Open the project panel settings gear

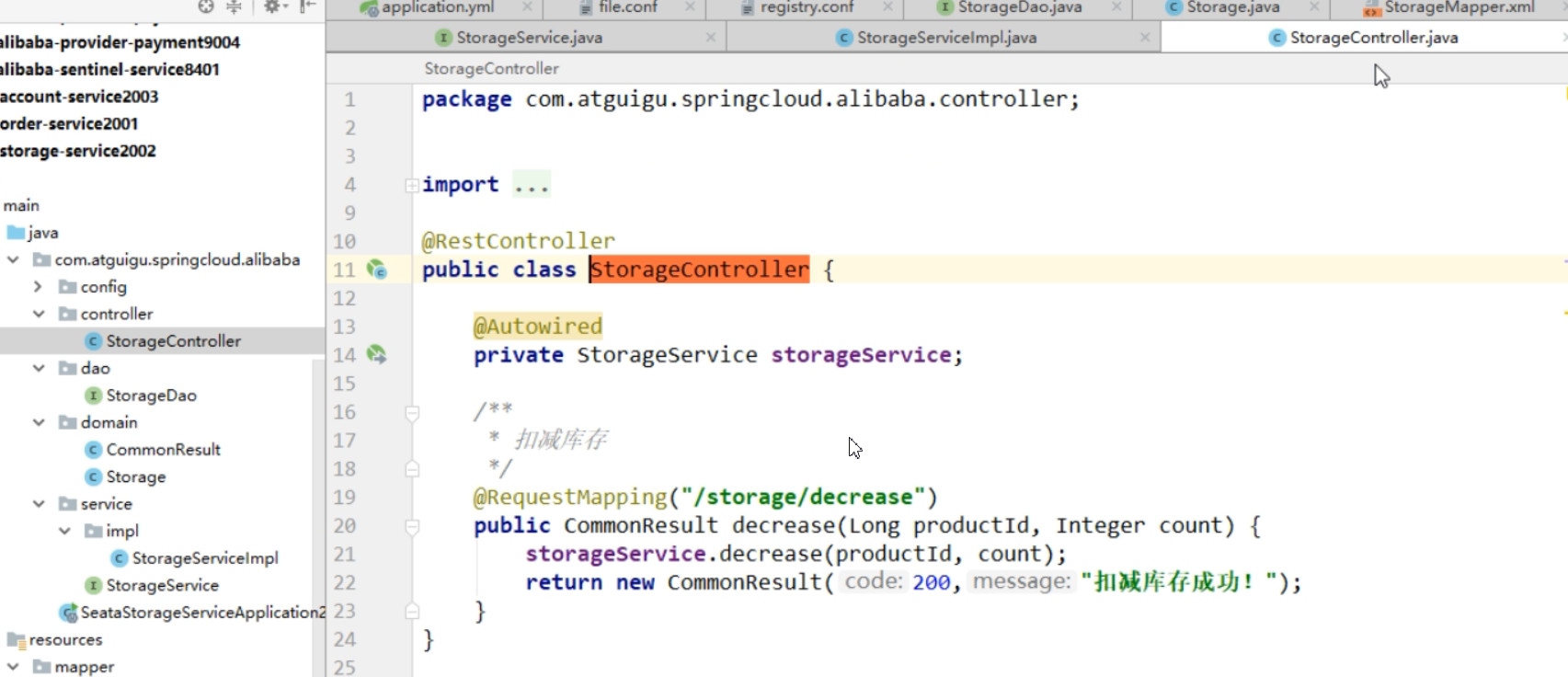point(272,6)
